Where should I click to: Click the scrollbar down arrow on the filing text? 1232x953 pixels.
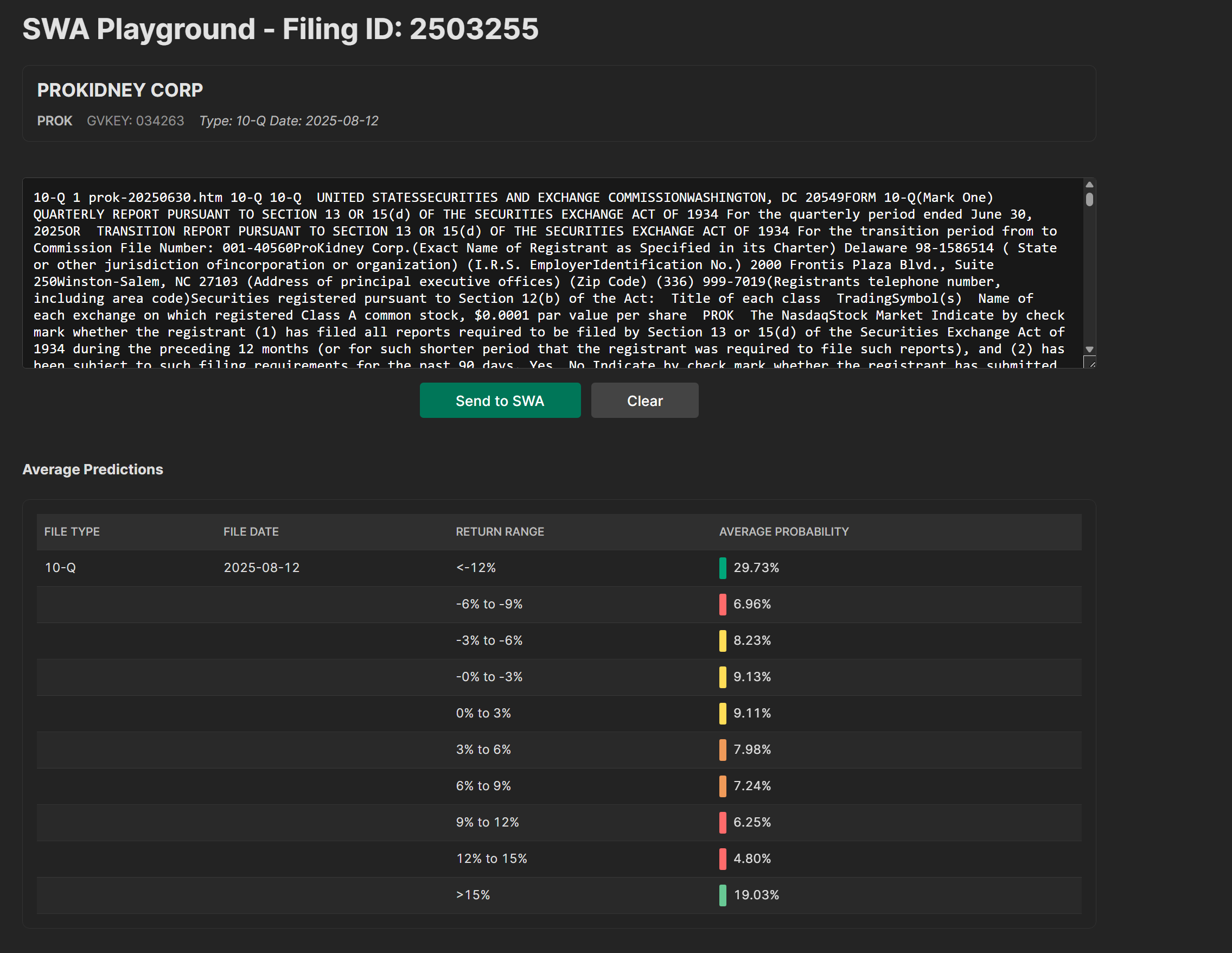point(1089,350)
